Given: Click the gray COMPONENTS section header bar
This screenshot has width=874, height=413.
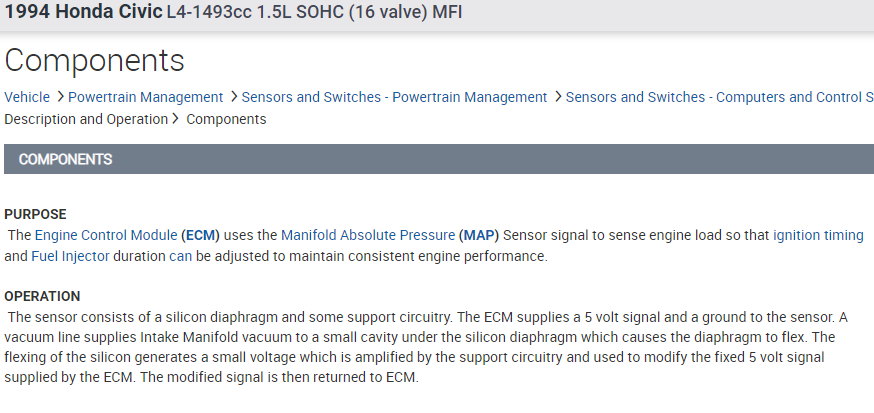Looking at the screenshot, I should (x=437, y=159).
